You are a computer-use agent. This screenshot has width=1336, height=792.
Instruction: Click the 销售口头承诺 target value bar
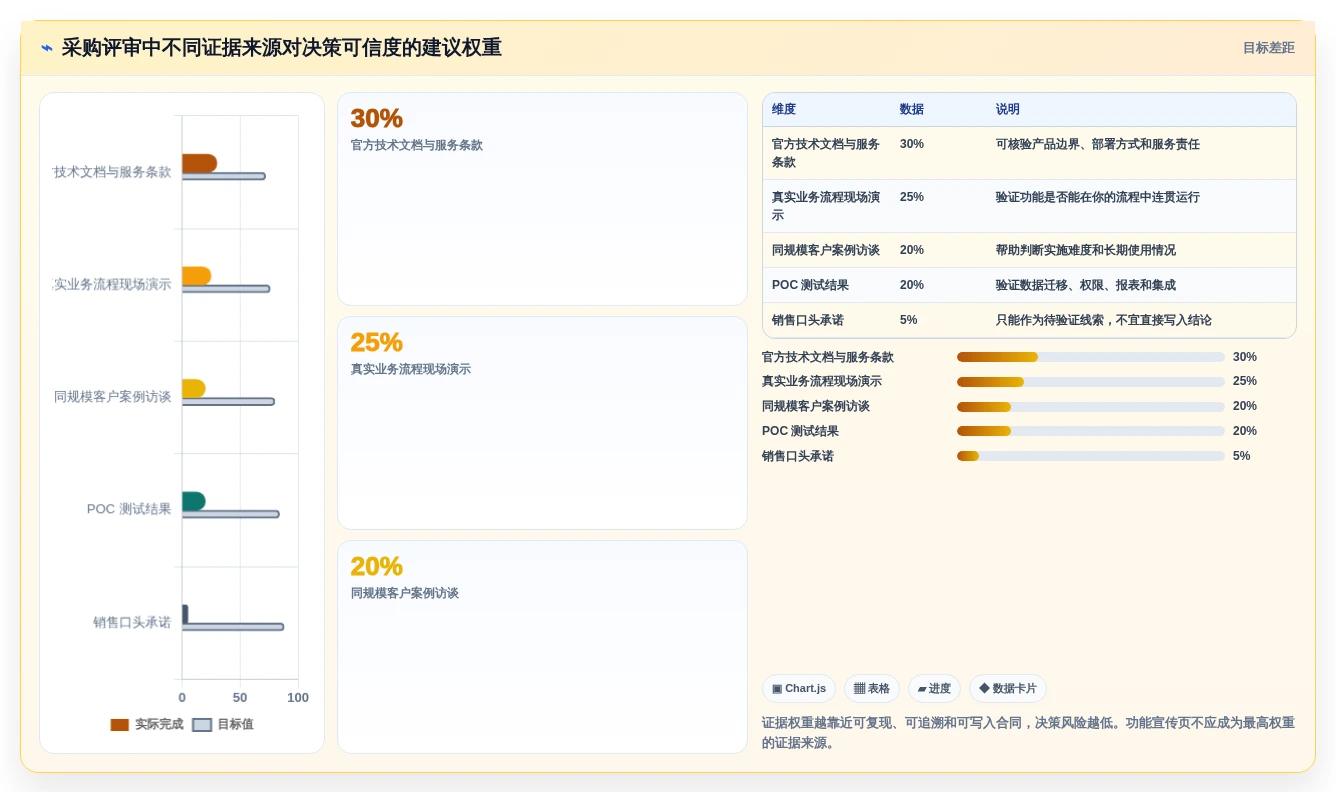pyautogui.click(x=233, y=627)
